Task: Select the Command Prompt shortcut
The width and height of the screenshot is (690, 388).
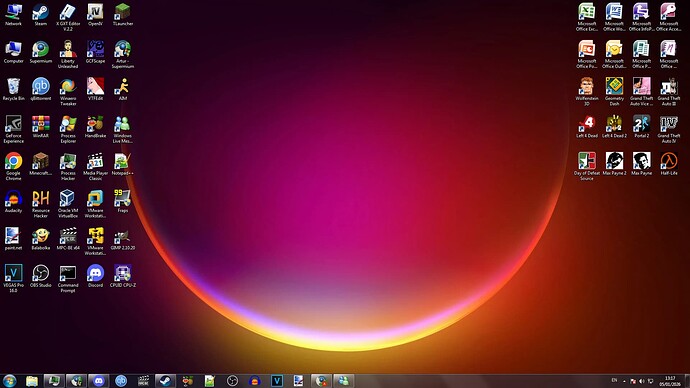Action: click(68, 279)
